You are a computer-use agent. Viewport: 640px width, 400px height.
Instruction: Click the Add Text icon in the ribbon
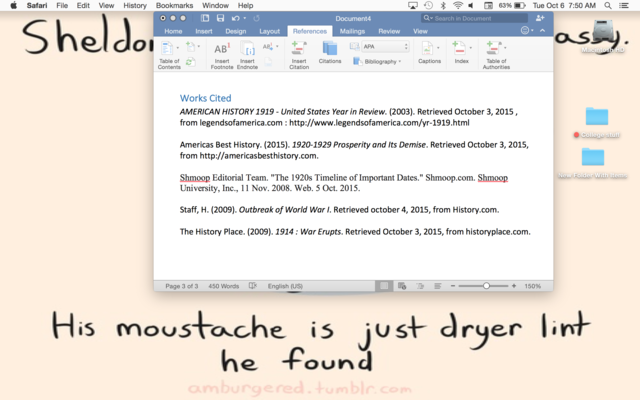(x=190, y=46)
